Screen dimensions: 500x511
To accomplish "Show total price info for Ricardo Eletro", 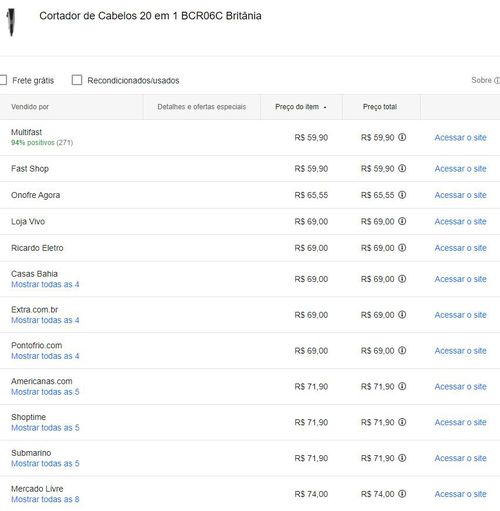I will pos(402,248).
